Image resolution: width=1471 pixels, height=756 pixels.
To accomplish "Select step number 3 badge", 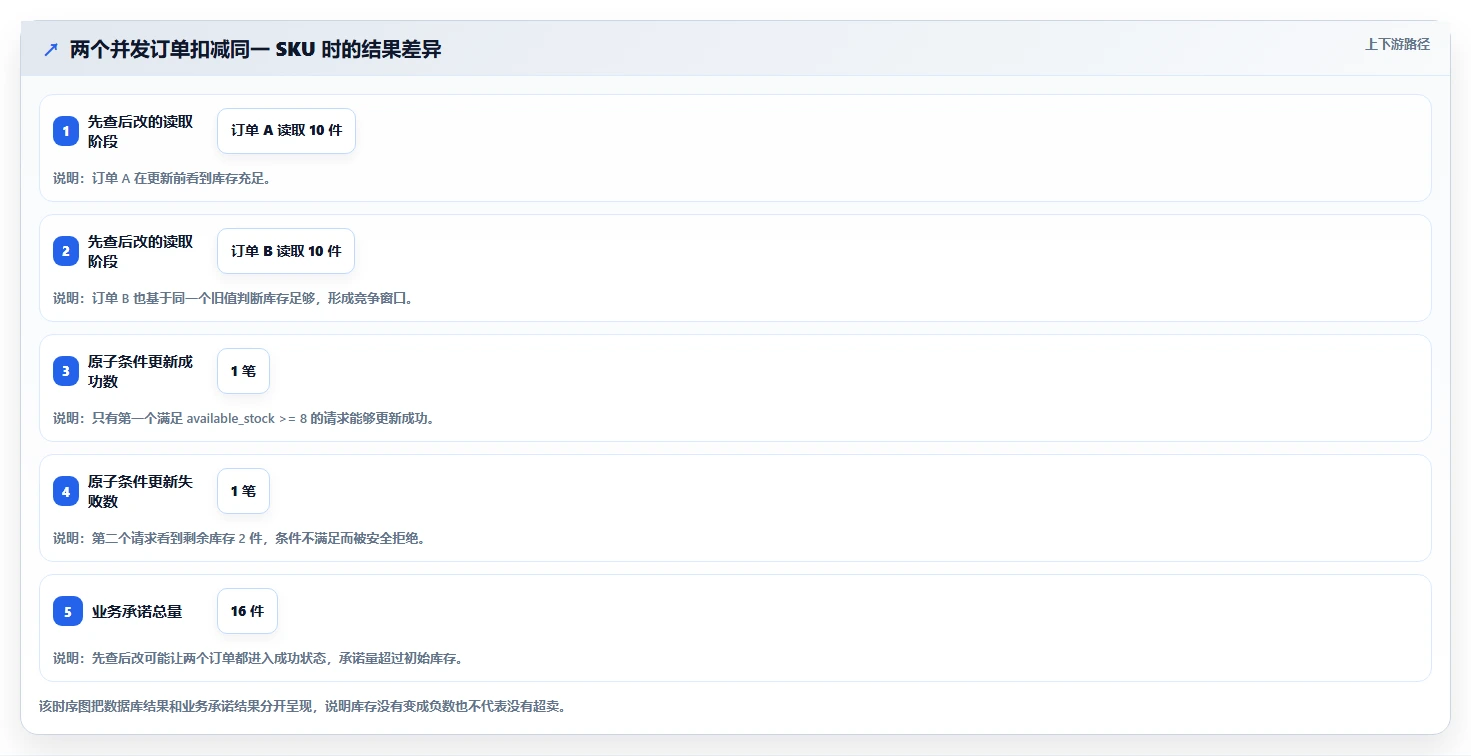I will (x=66, y=371).
